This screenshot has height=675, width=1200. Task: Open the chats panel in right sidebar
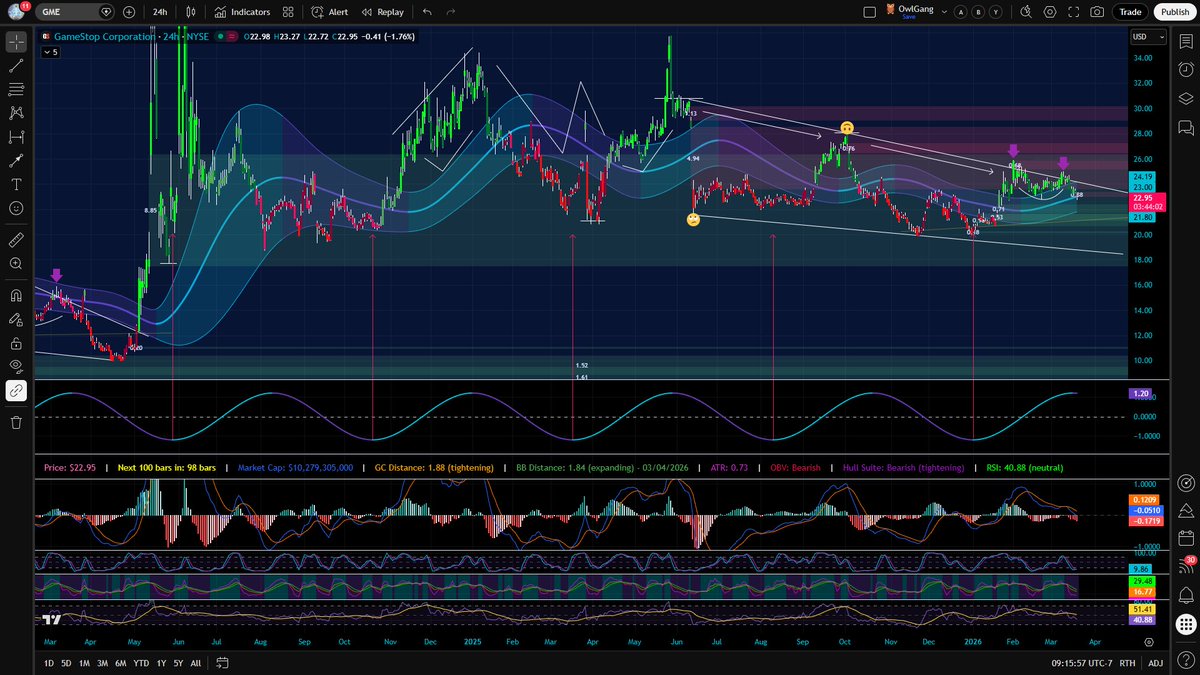tap(1186, 127)
